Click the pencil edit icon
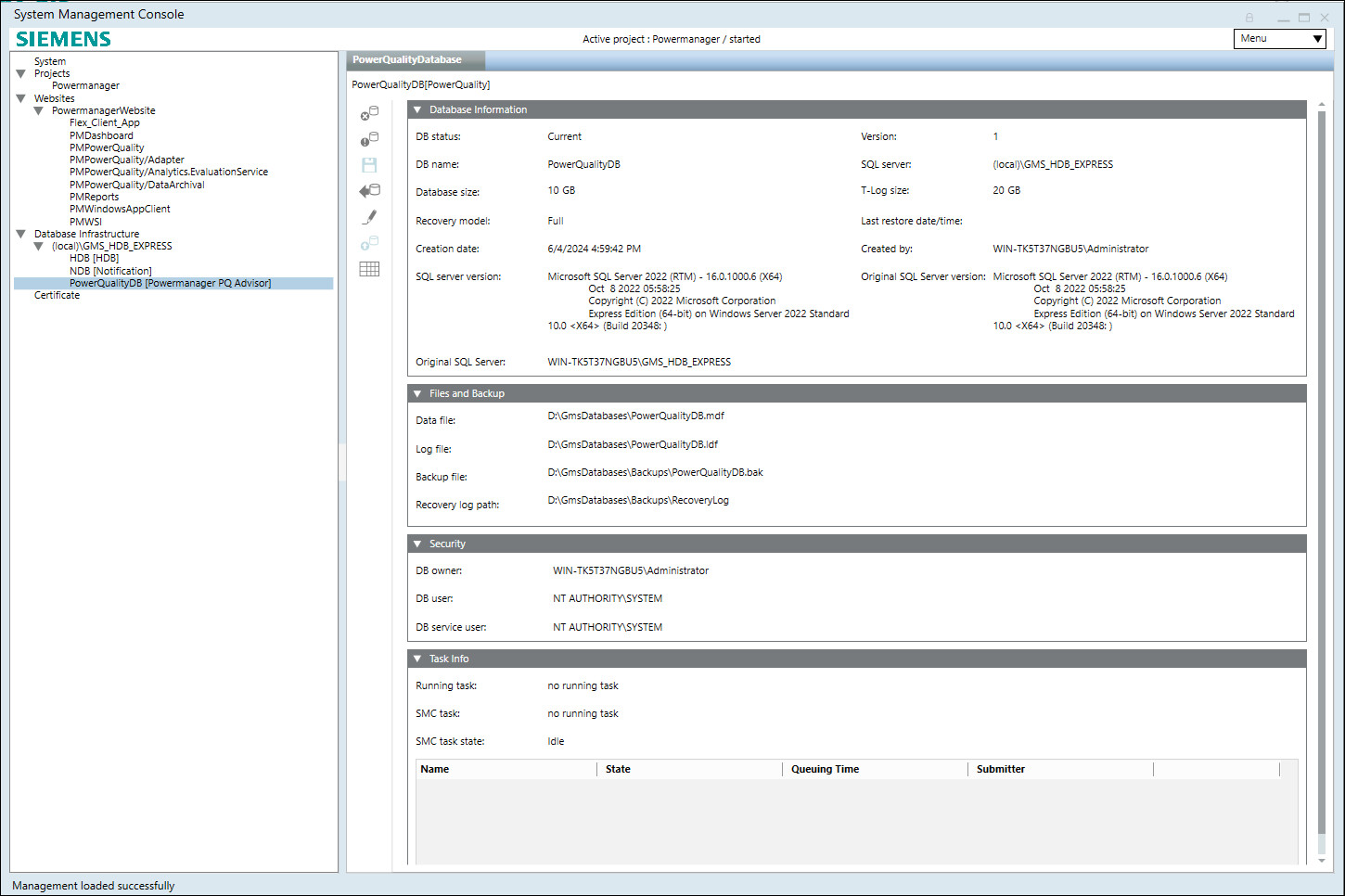Screen dimensions: 1345x896 [x=369, y=217]
